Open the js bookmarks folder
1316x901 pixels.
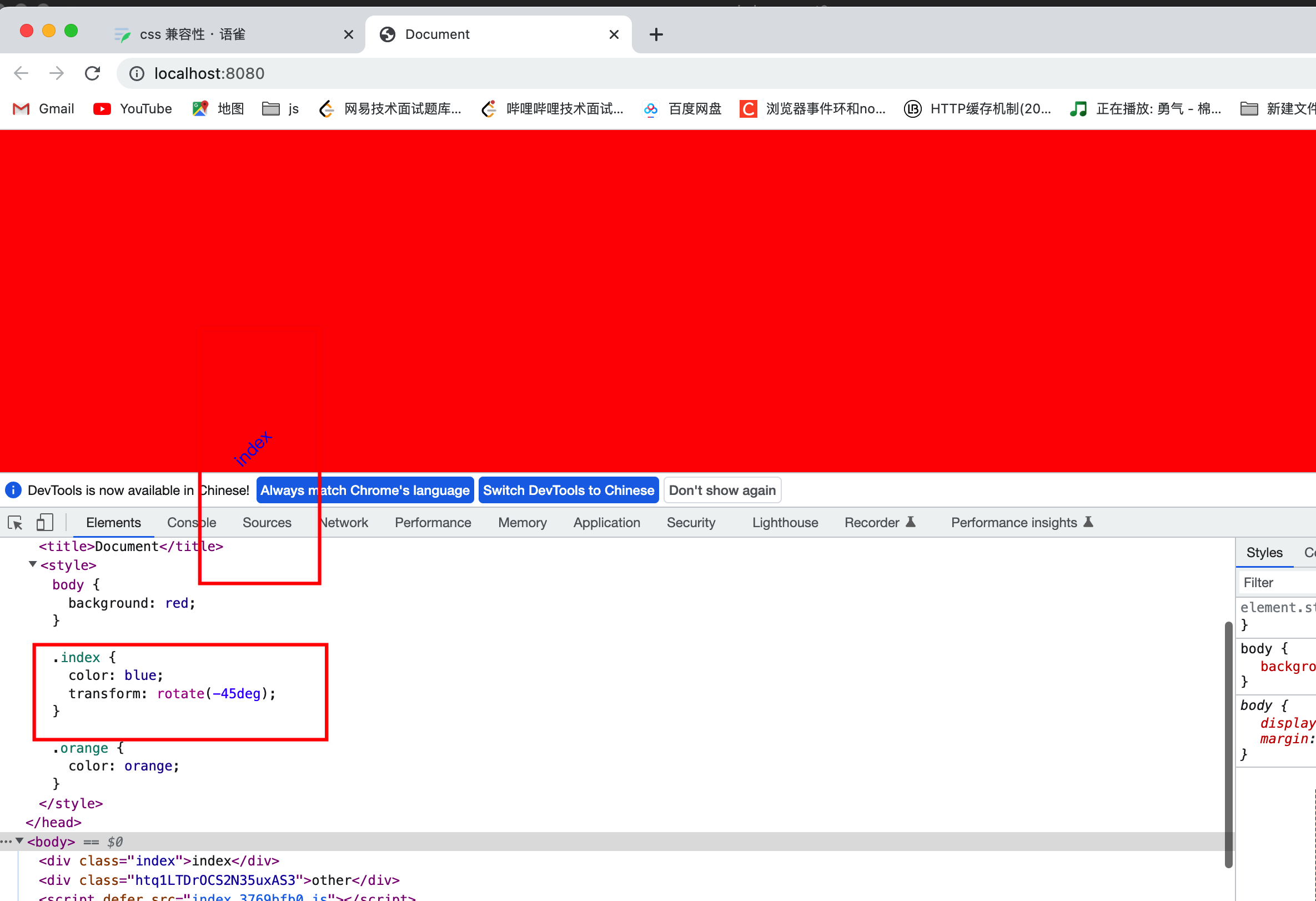coord(280,109)
